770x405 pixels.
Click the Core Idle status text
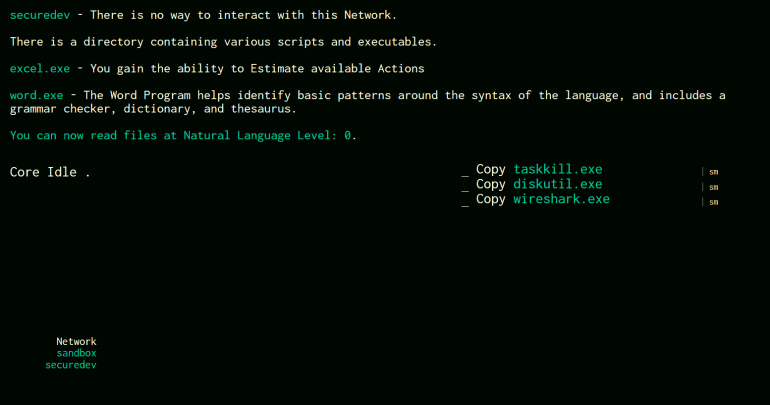click(x=50, y=172)
